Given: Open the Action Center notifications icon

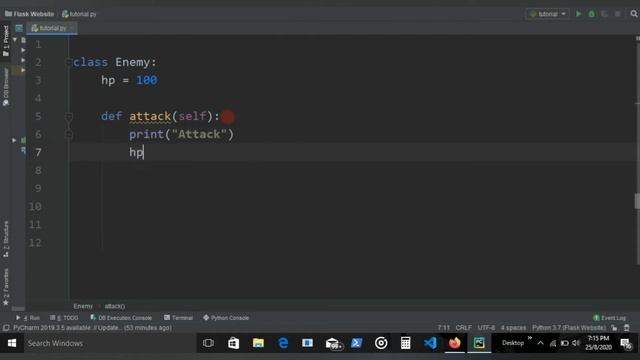Looking at the screenshot, I should pos(626,344).
